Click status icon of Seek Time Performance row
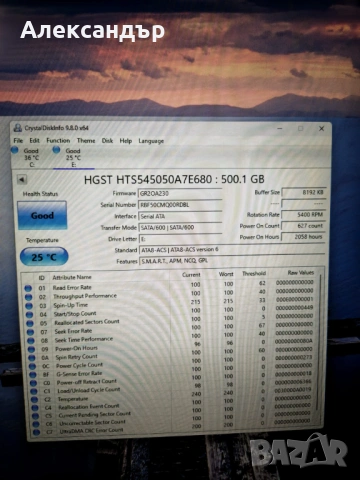The image size is (360, 480). pyautogui.click(x=31, y=341)
